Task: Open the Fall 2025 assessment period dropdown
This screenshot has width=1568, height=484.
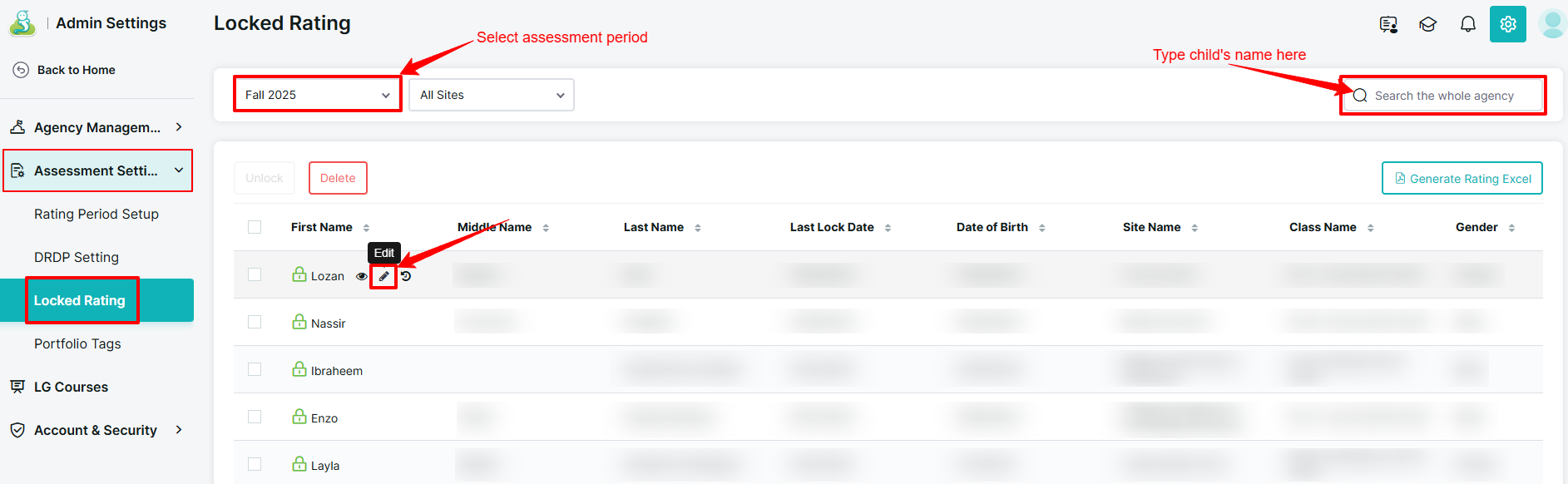Action: click(x=317, y=95)
